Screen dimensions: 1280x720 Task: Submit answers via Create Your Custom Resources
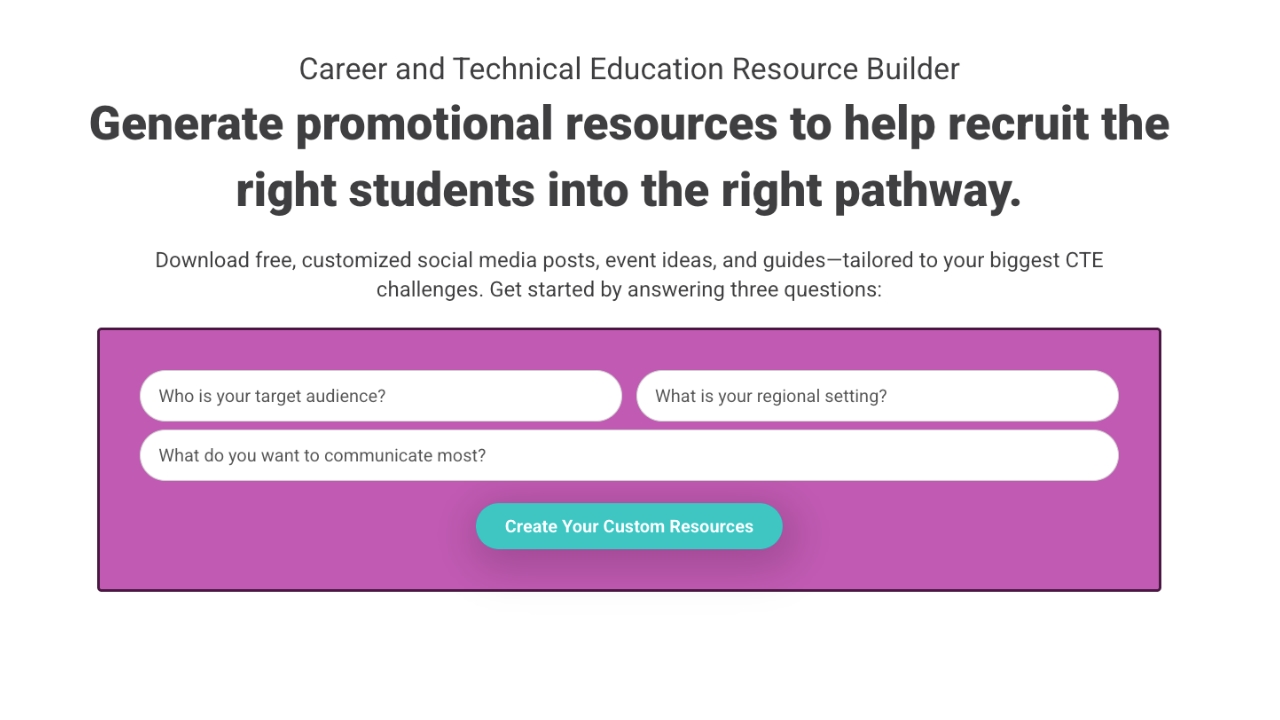[629, 526]
